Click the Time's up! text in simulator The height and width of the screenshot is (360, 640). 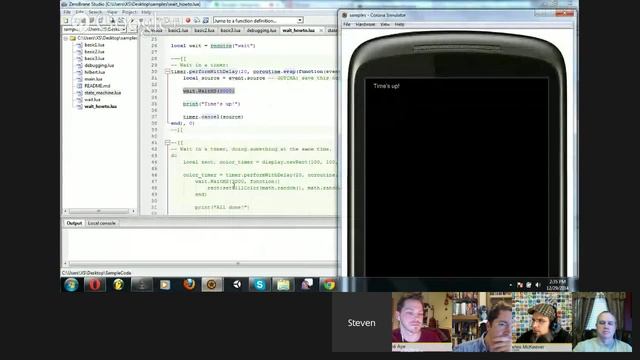pyautogui.click(x=387, y=86)
